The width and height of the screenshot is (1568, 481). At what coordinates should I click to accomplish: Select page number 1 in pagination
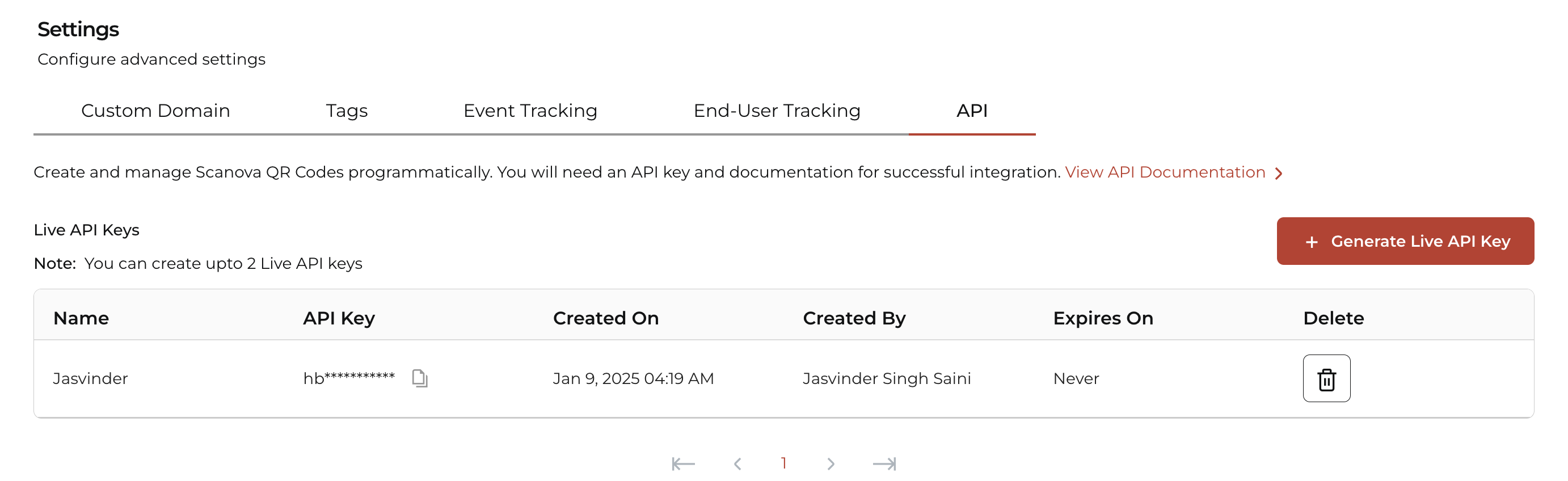point(784,463)
